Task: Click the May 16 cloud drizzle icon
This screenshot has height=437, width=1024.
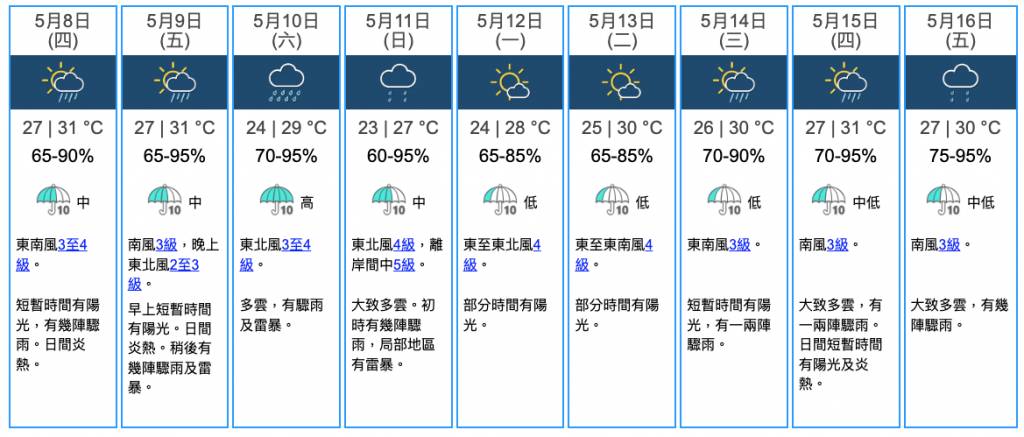Action: (x=959, y=83)
